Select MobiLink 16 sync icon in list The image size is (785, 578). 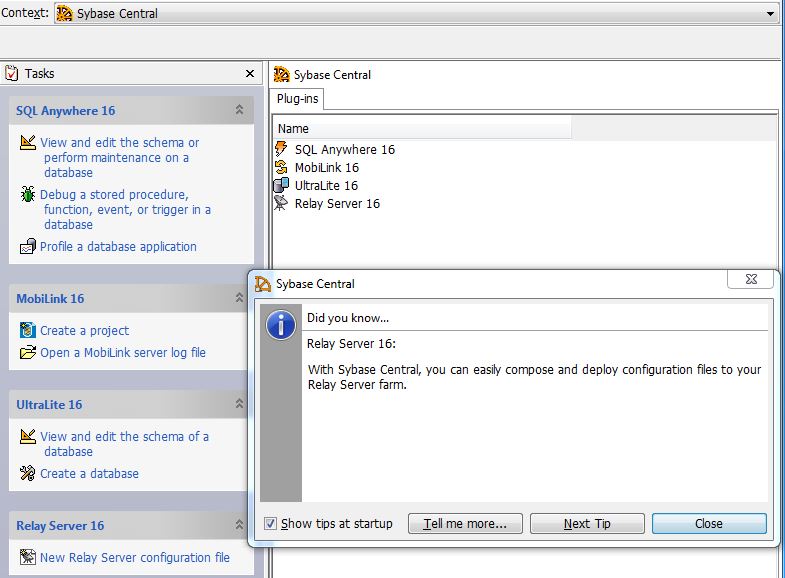click(281, 167)
